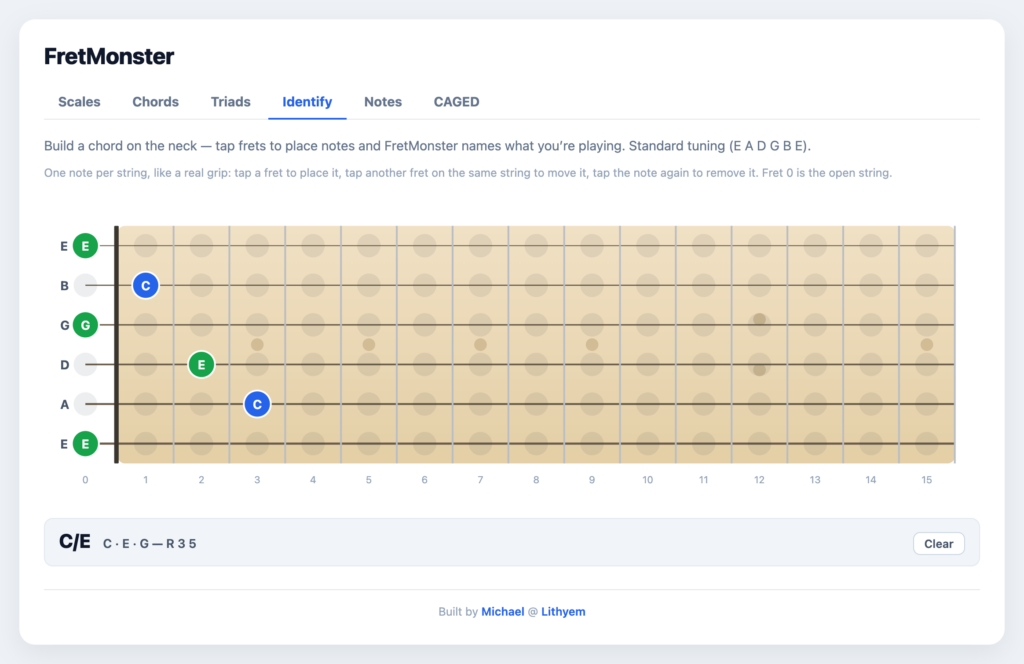Select the Triads tab
Image resolution: width=1024 pixels, height=664 pixels.
(x=231, y=102)
